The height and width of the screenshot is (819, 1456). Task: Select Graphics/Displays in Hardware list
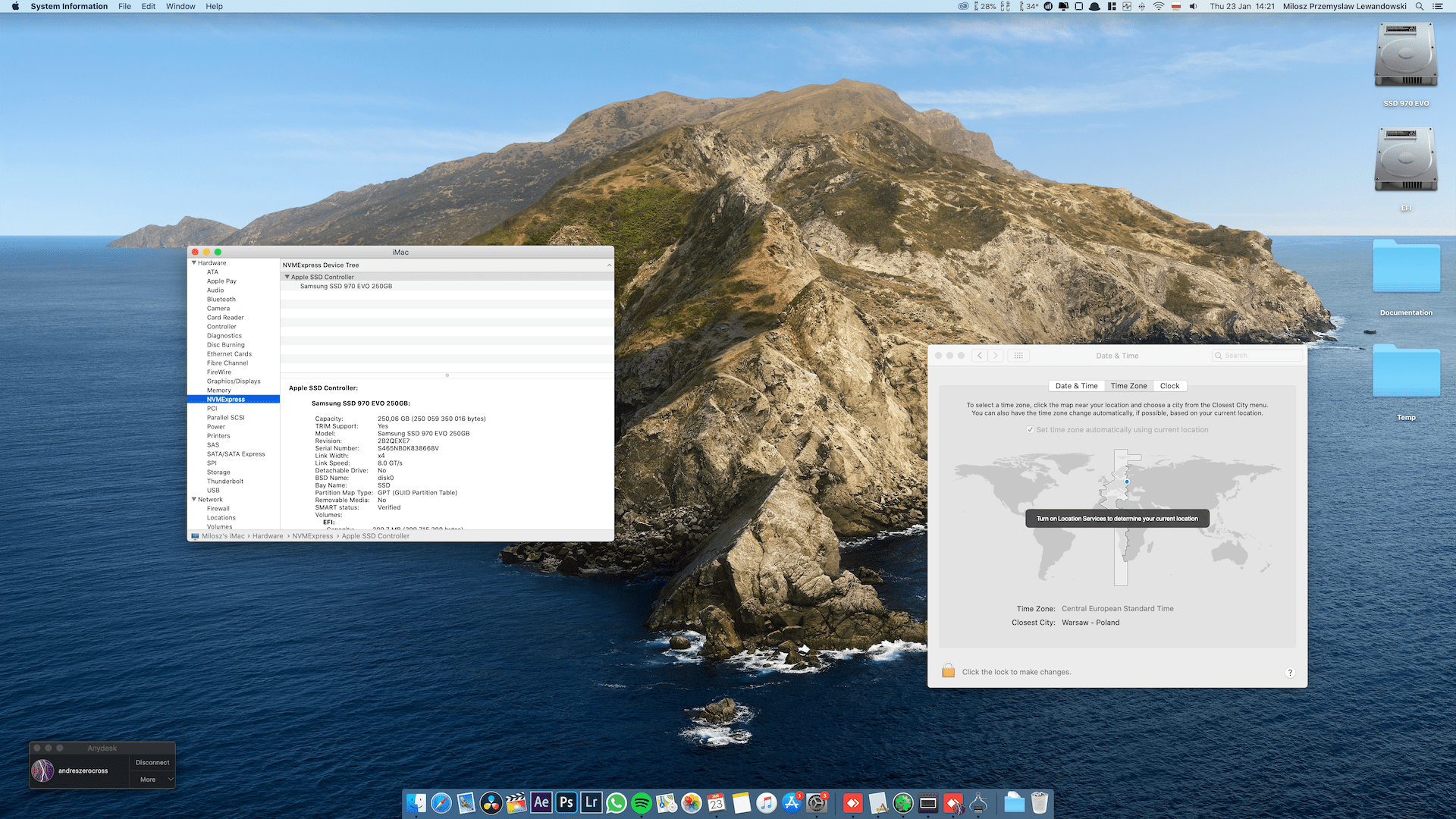coord(234,381)
